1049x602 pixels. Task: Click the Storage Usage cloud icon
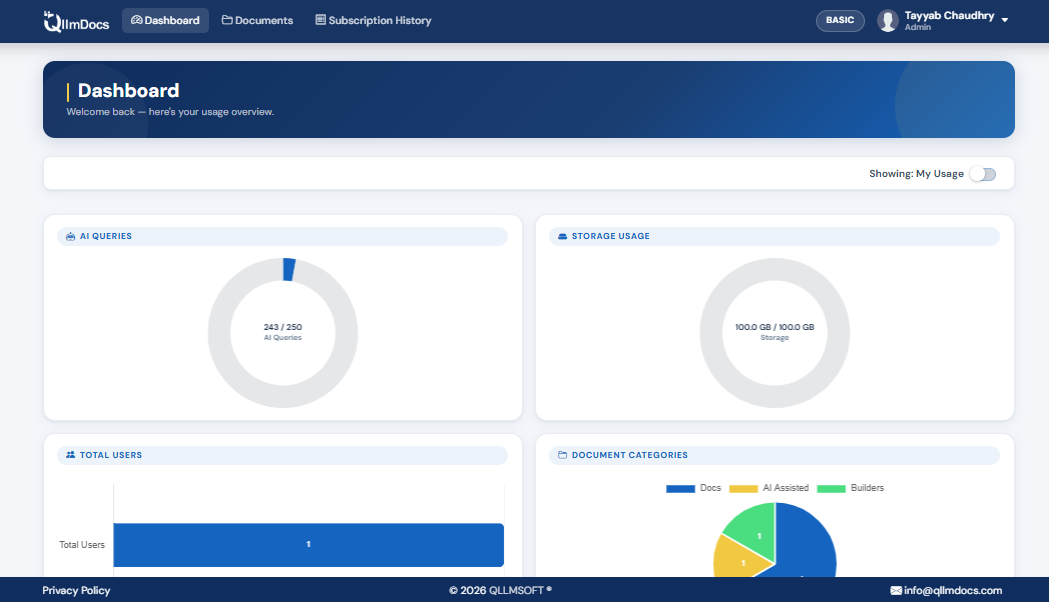(562, 236)
